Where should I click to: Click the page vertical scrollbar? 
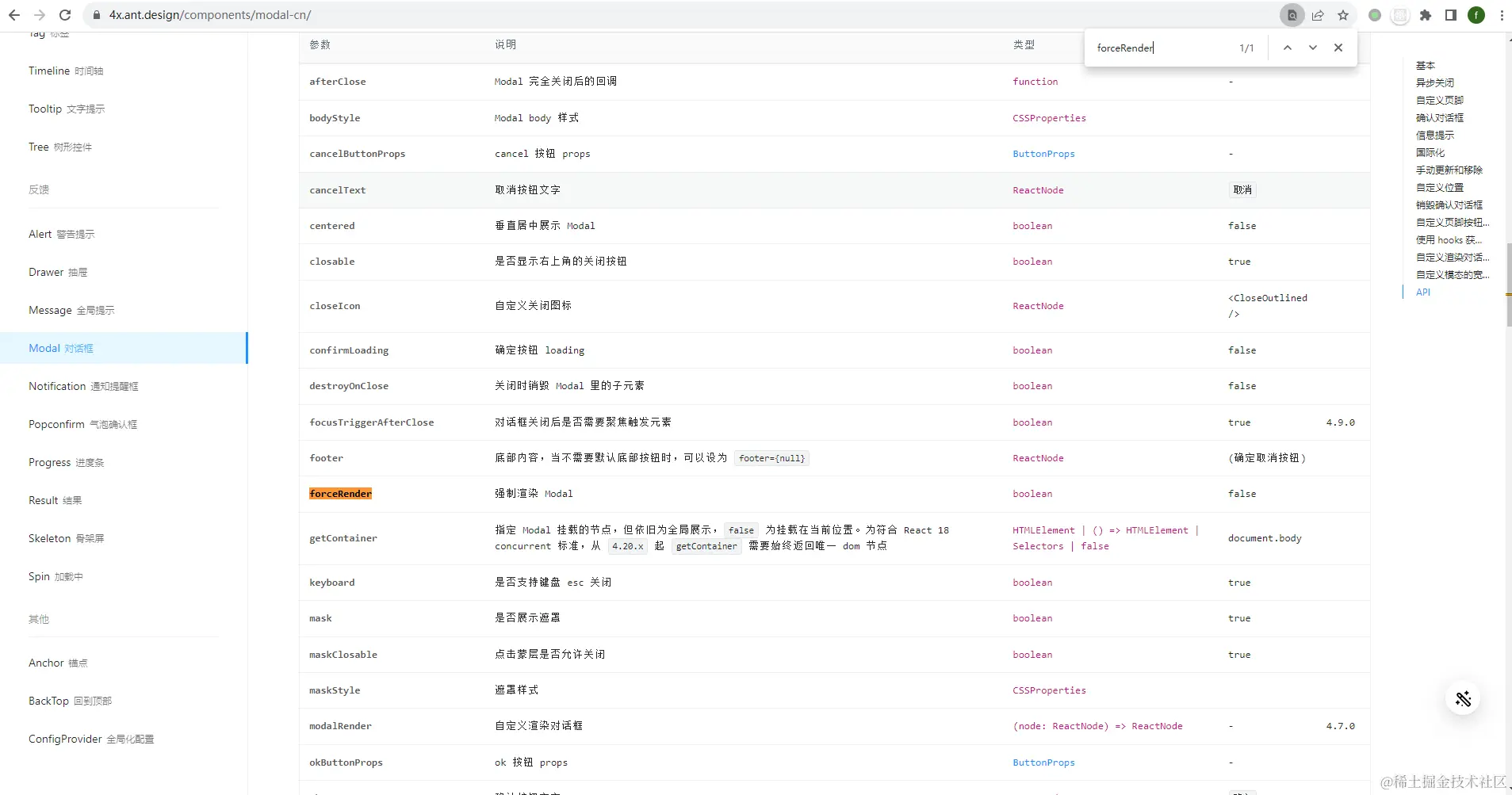[1508, 285]
